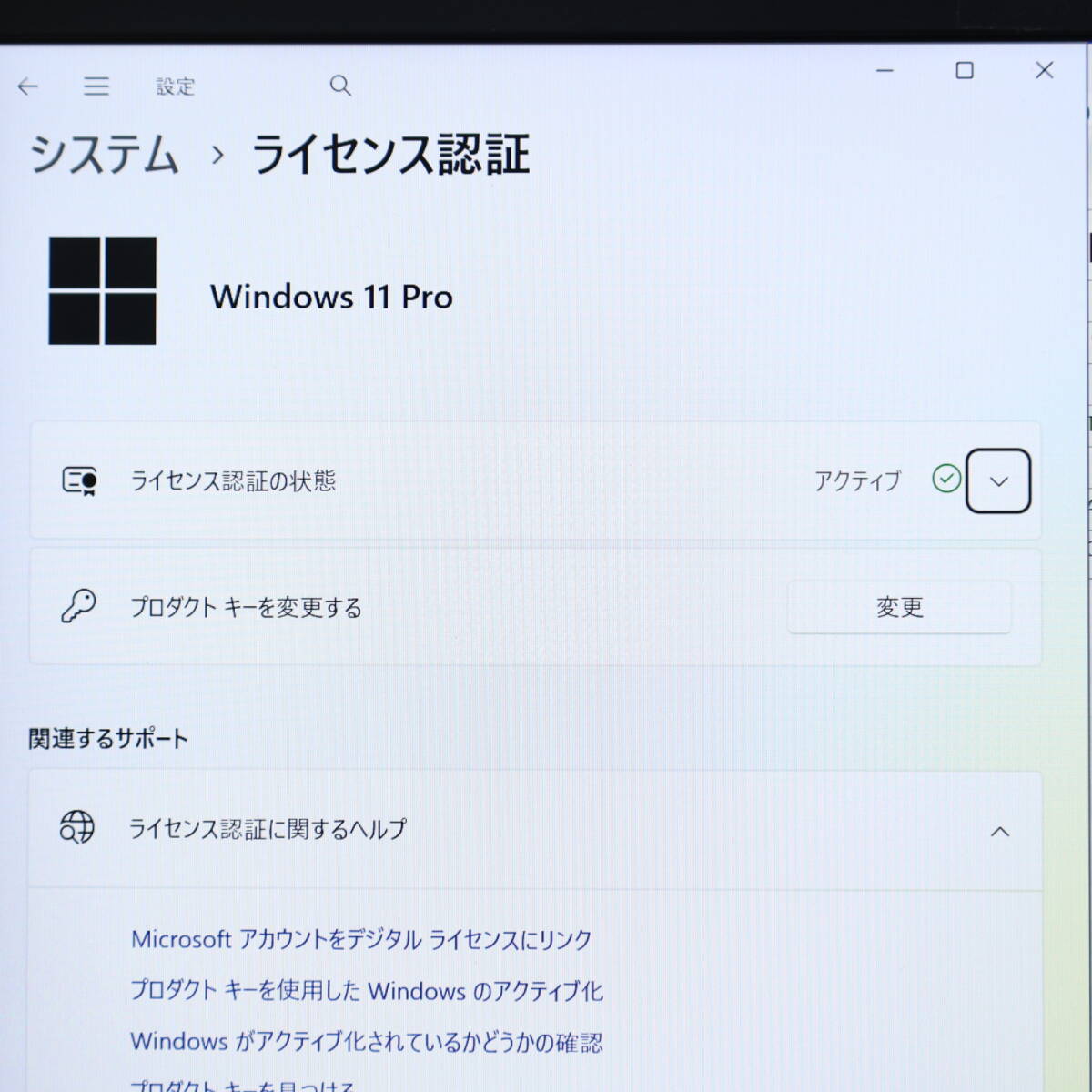This screenshot has width=1092, height=1092.
Task: Open Microsoft アカウントをデジタル ライセンスにリンク link
Action: pyautogui.click(x=361, y=939)
